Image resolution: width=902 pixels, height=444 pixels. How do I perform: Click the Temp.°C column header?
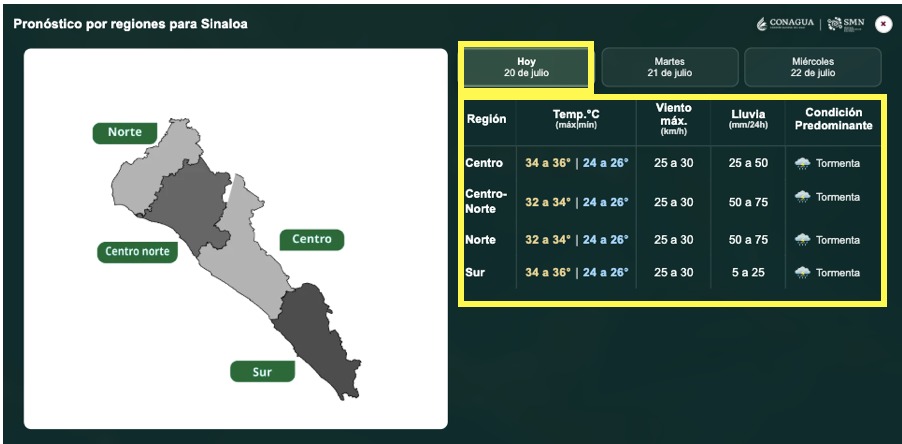point(576,118)
